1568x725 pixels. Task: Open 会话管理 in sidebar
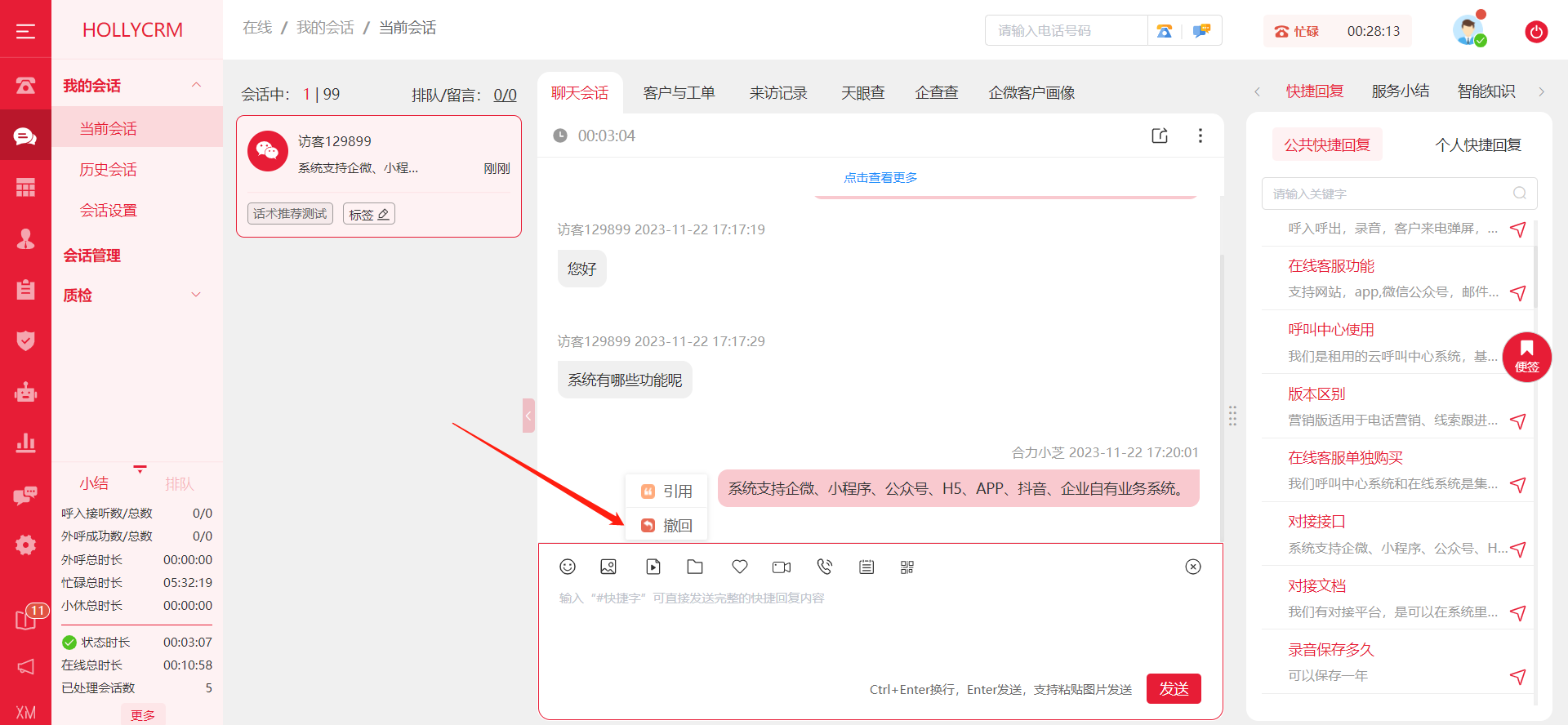click(x=92, y=256)
